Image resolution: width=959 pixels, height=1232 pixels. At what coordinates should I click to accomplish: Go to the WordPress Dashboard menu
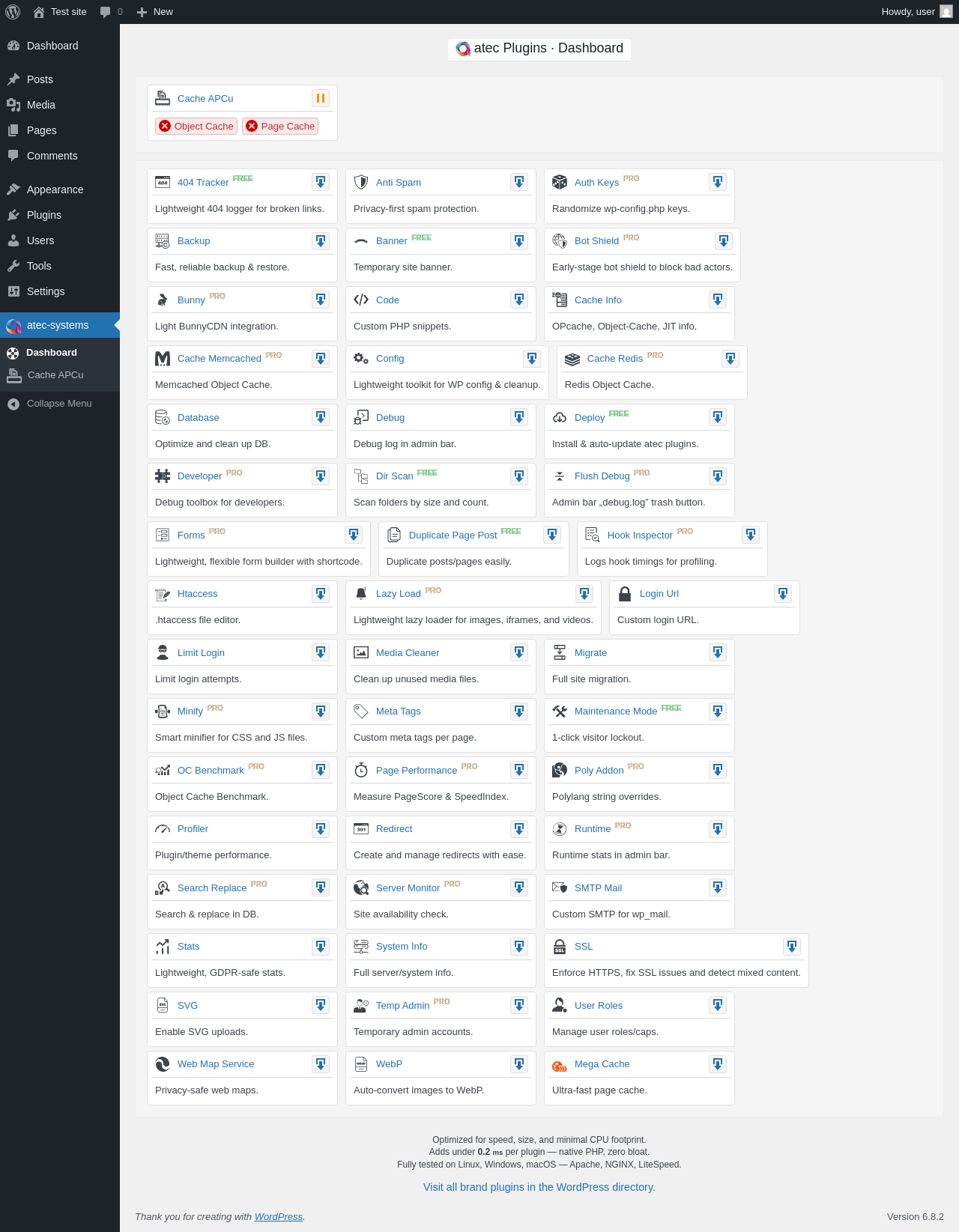(60, 46)
